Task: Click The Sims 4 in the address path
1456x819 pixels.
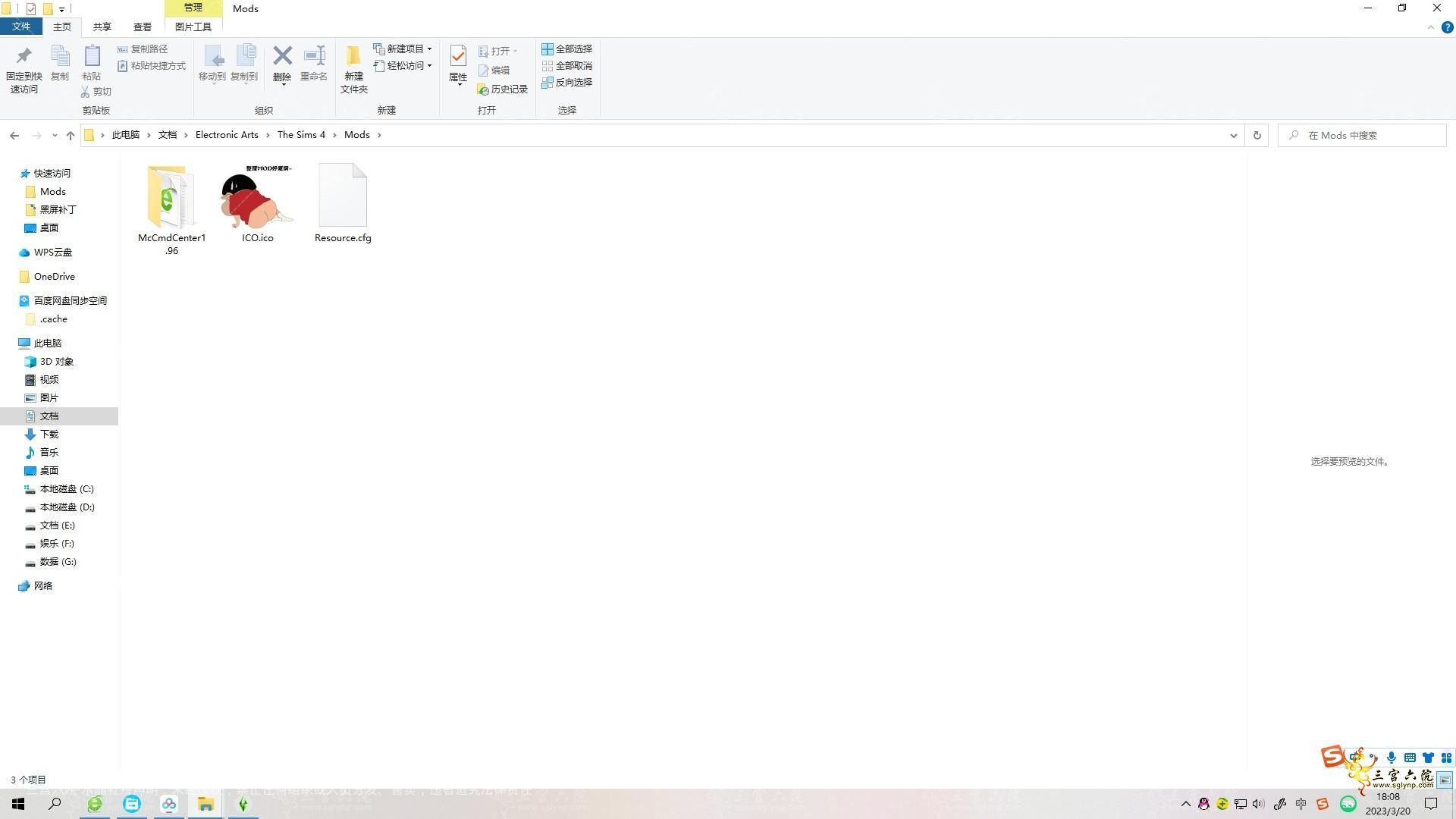Action: pyautogui.click(x=301, y=135)
